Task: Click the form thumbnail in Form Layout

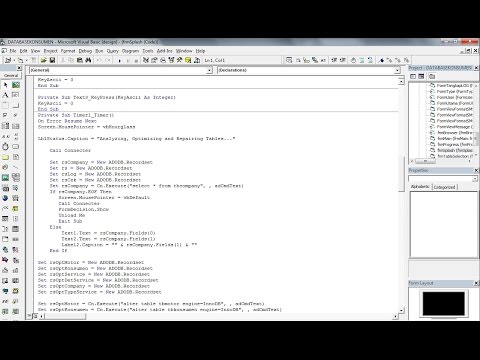Action: click(443, 303)
